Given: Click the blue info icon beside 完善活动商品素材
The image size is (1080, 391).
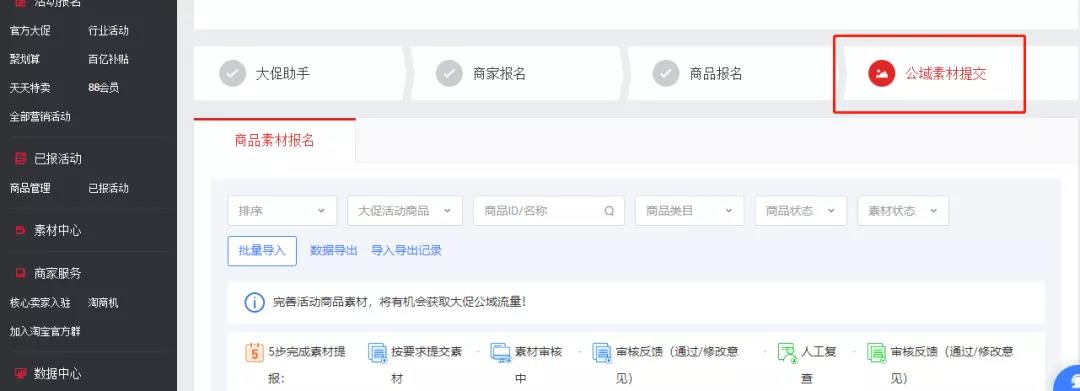Looking at the screenshot, I should tap(254, 302).
